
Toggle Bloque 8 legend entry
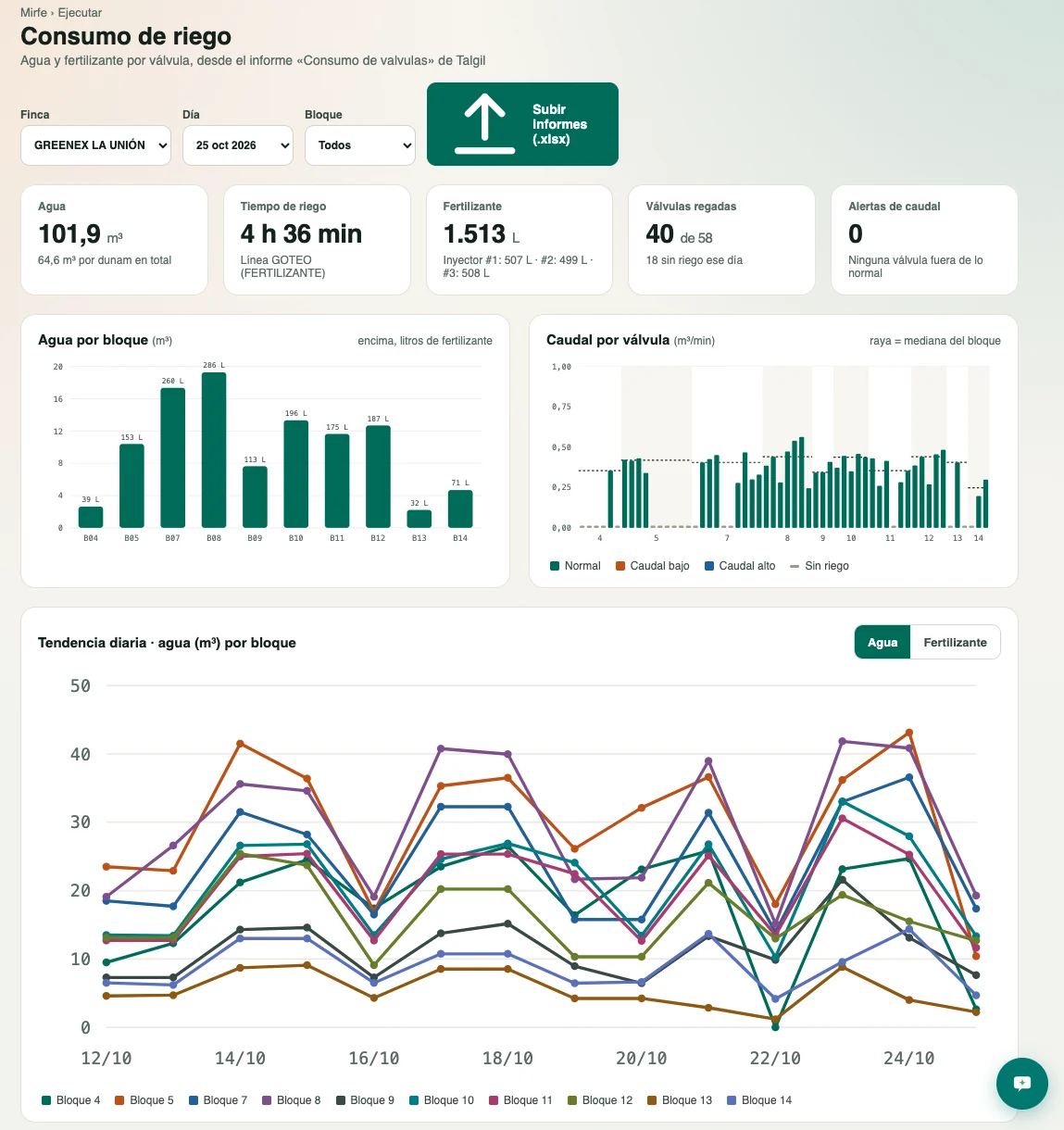pyautogui.click(x=291, y=1100)
